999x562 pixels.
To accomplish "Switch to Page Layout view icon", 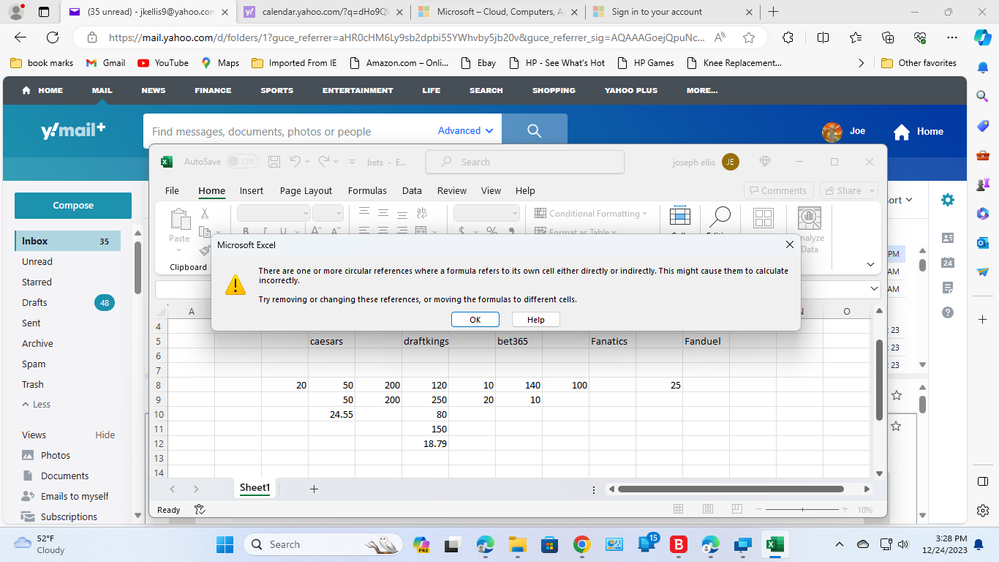I will 708,509.
